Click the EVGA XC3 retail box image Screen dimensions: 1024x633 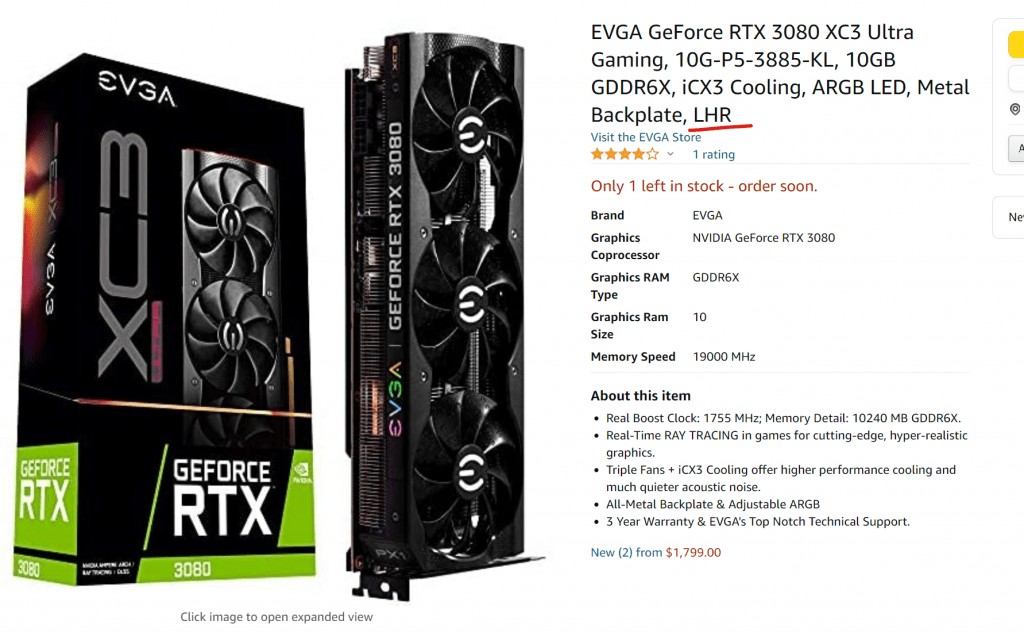[167, 320]
